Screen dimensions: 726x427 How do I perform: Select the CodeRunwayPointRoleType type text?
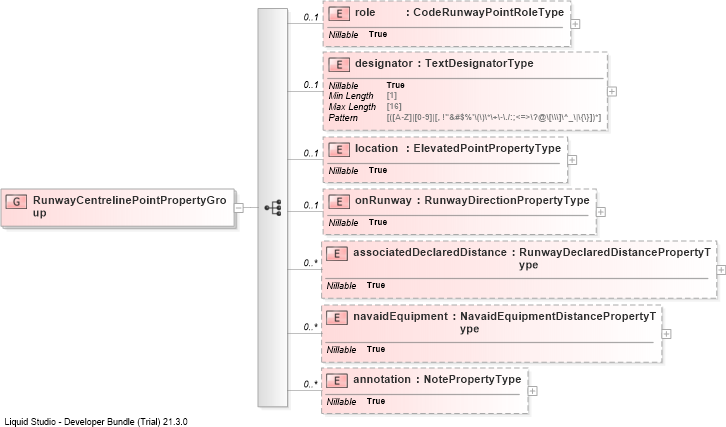pos(488,13)
